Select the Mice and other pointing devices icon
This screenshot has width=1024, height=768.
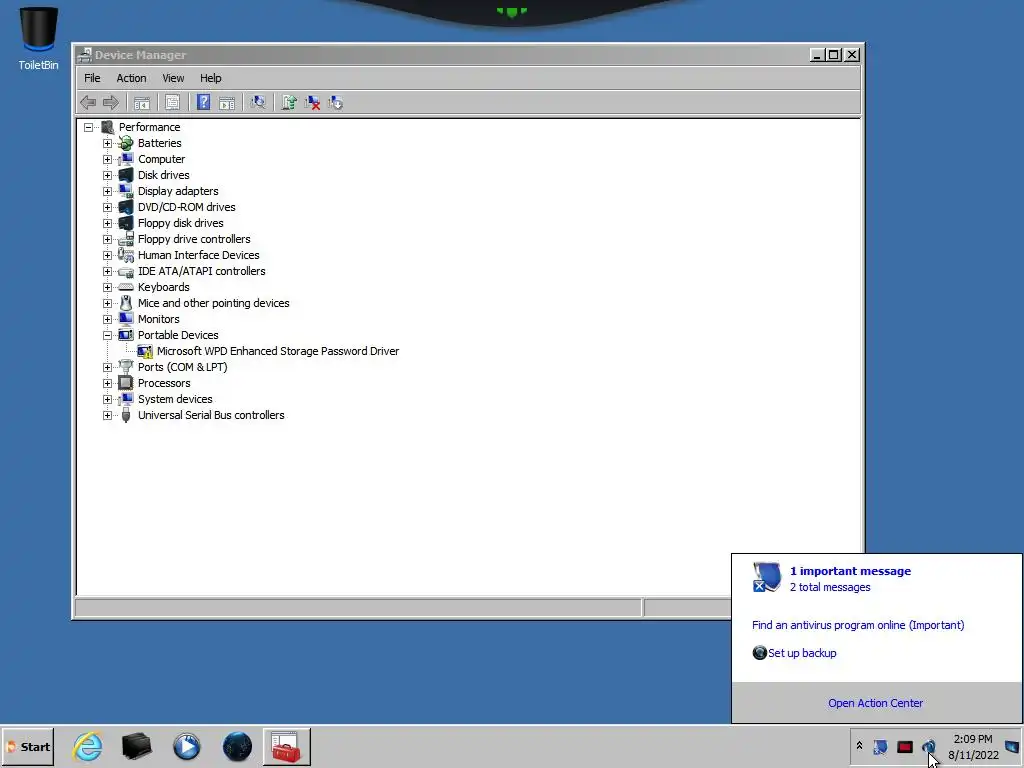click(126, 303)
